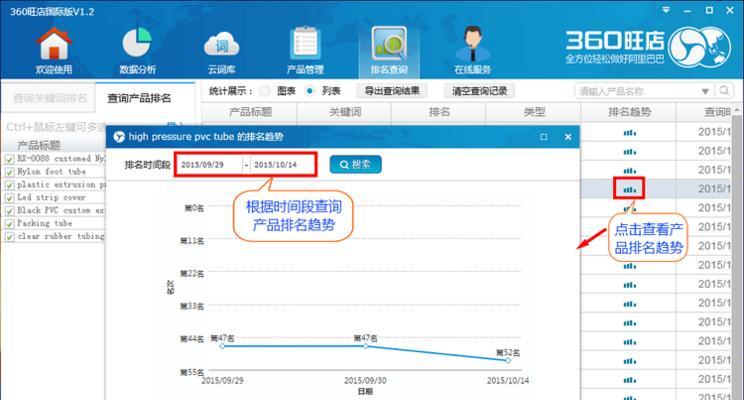Open 在线服务 support agent icon
Viewport: 744px width, 400px height.
[x=473, y=50]
